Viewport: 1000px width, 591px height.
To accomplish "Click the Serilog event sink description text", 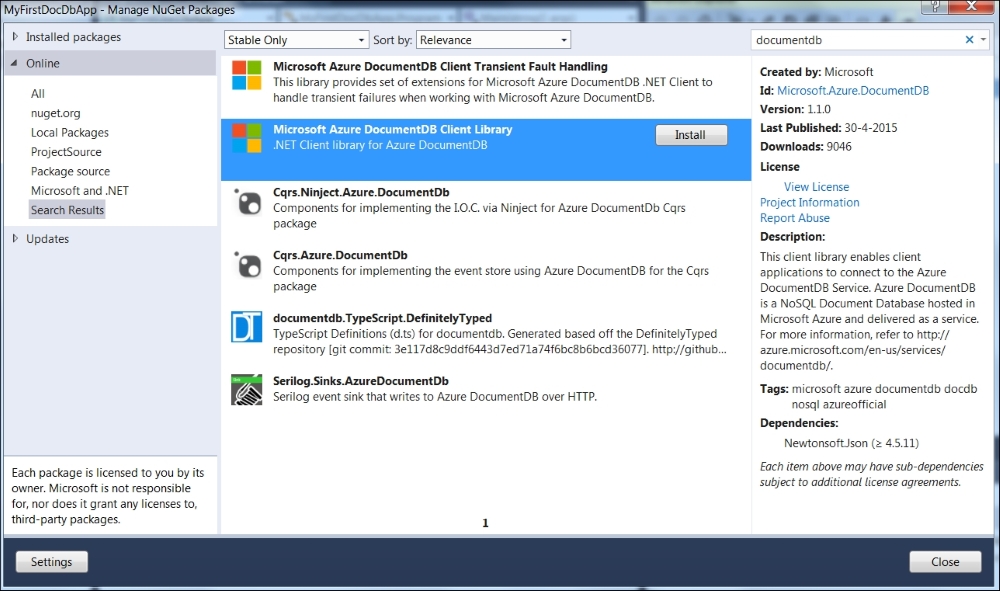I will [x=435, y=397].
